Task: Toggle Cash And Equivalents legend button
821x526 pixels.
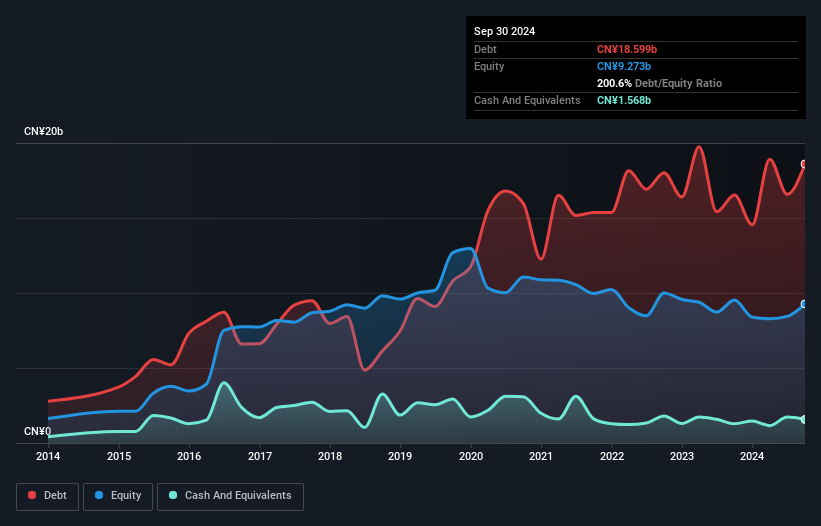Action: [230, 496]
